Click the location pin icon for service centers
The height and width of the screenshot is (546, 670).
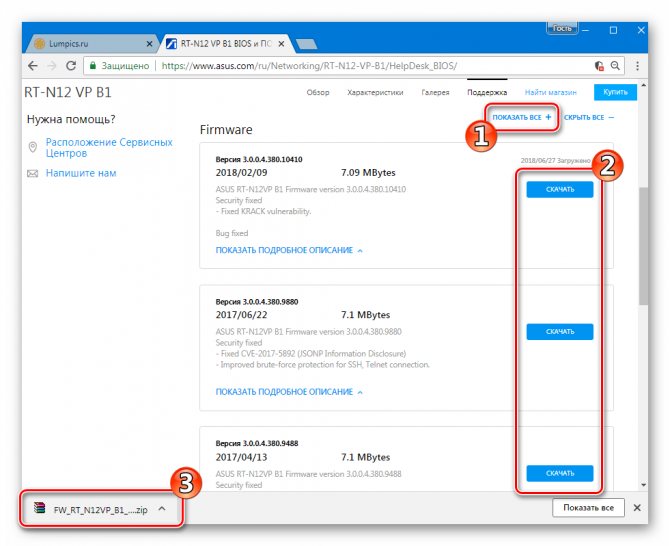click(32, 147)
